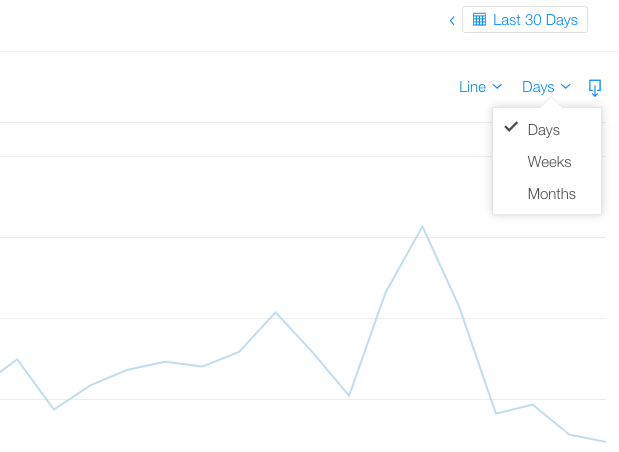
Task: Click the Last 30 Days text
Action: coord(535,20)
